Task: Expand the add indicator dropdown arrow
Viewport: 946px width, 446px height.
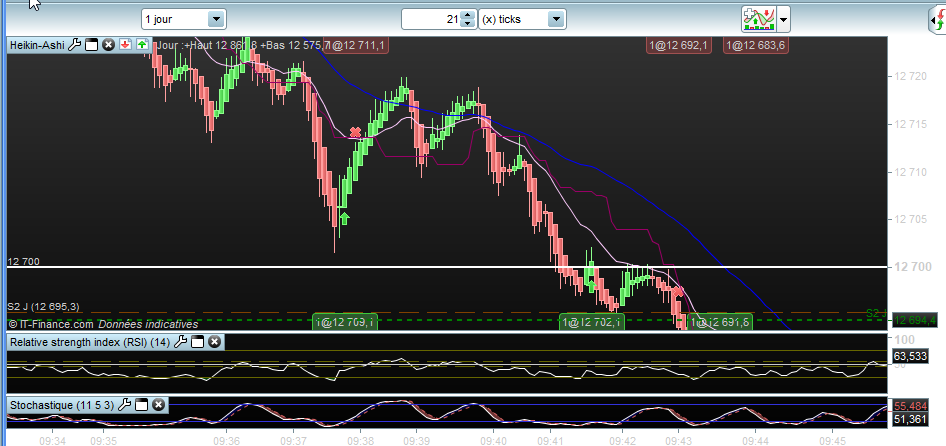Action: click(x=783, y=19)
